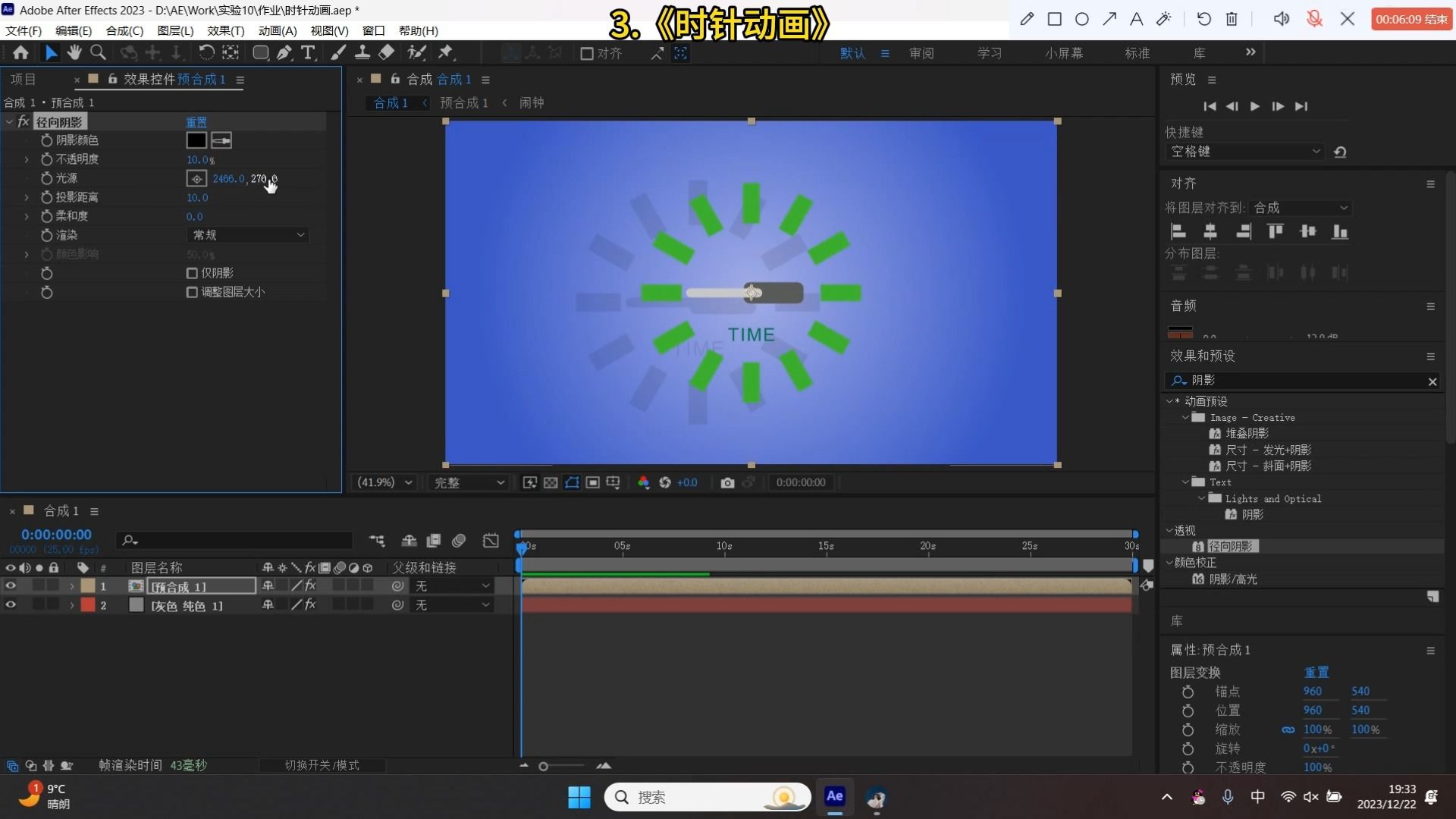
Task: Toggle mask and shape path visibility
Action: coord(572,482)
